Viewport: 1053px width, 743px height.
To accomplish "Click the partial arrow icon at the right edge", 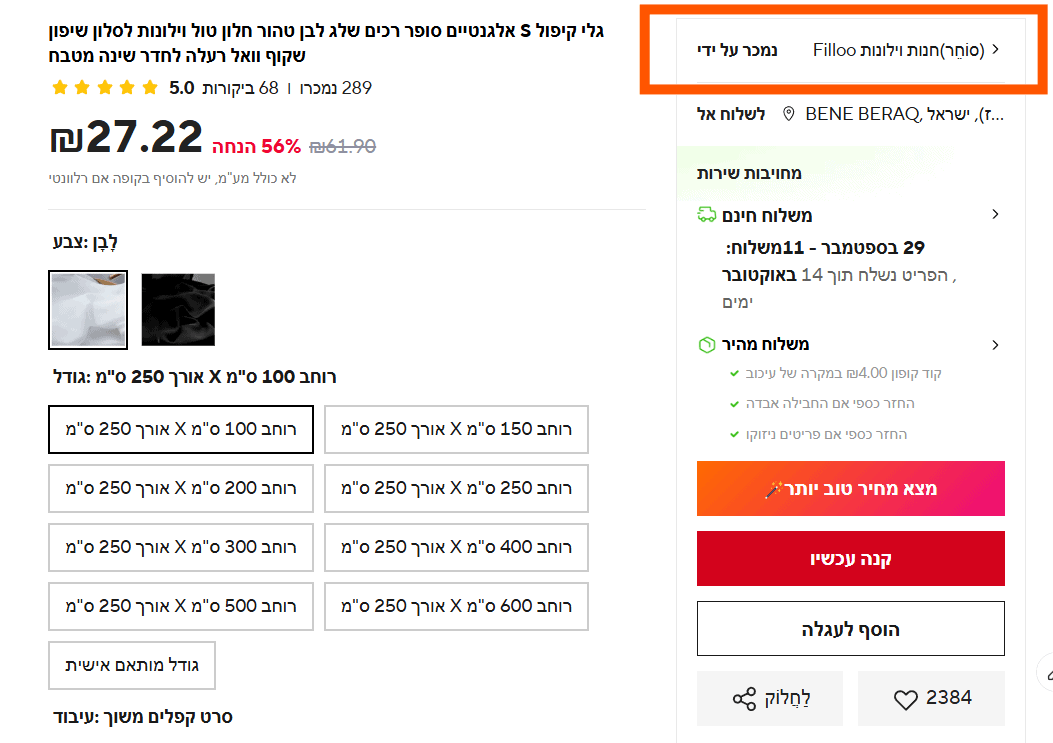I will tap(1045, 672).
